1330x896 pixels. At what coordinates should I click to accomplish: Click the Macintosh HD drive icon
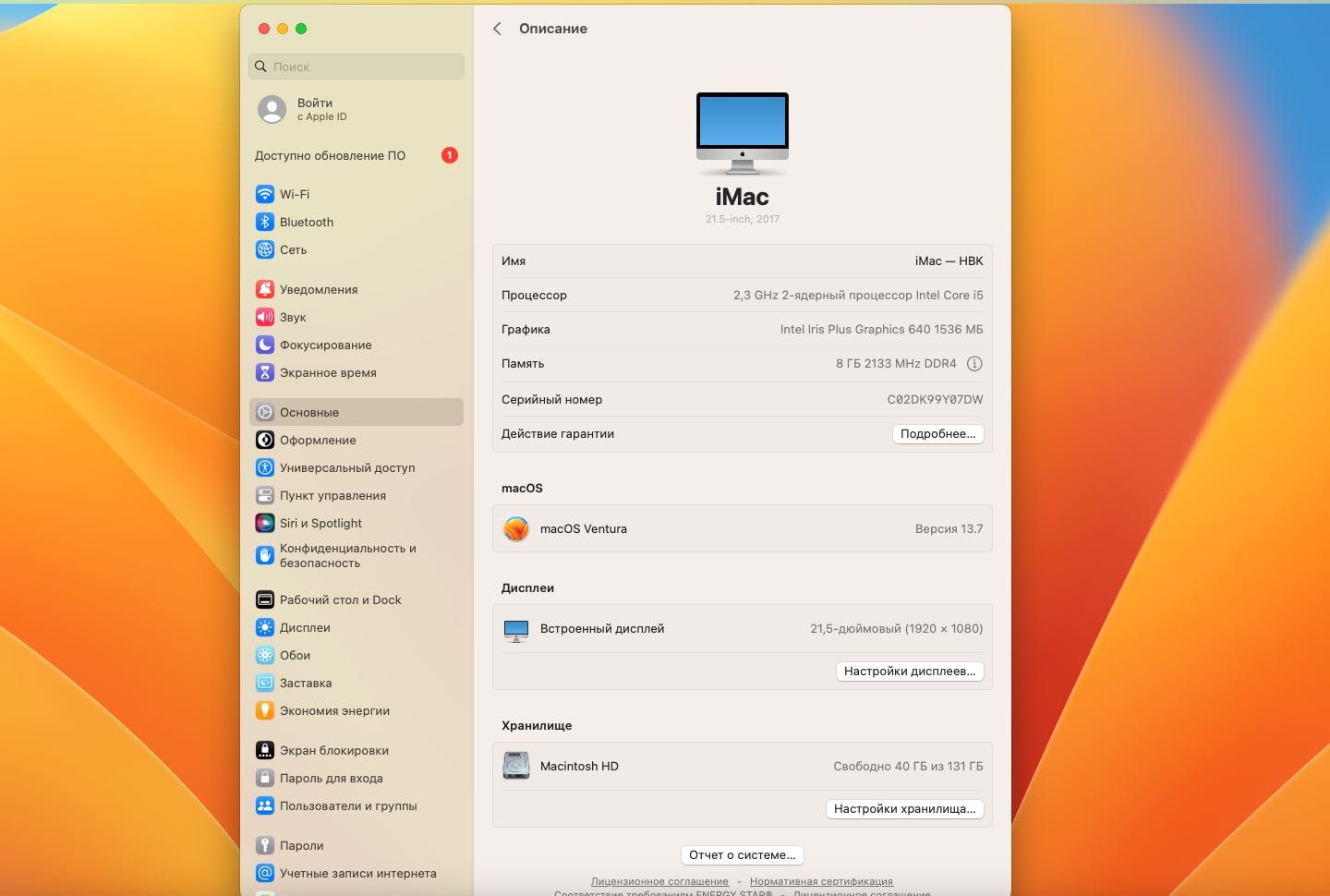[516, 766]
